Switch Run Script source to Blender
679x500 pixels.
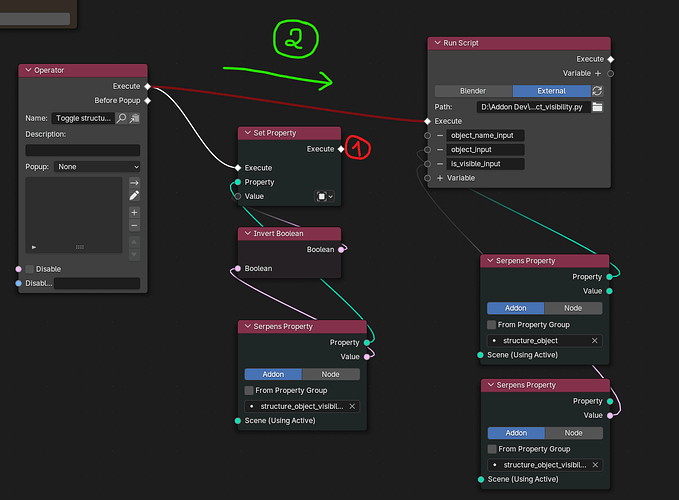473,91
